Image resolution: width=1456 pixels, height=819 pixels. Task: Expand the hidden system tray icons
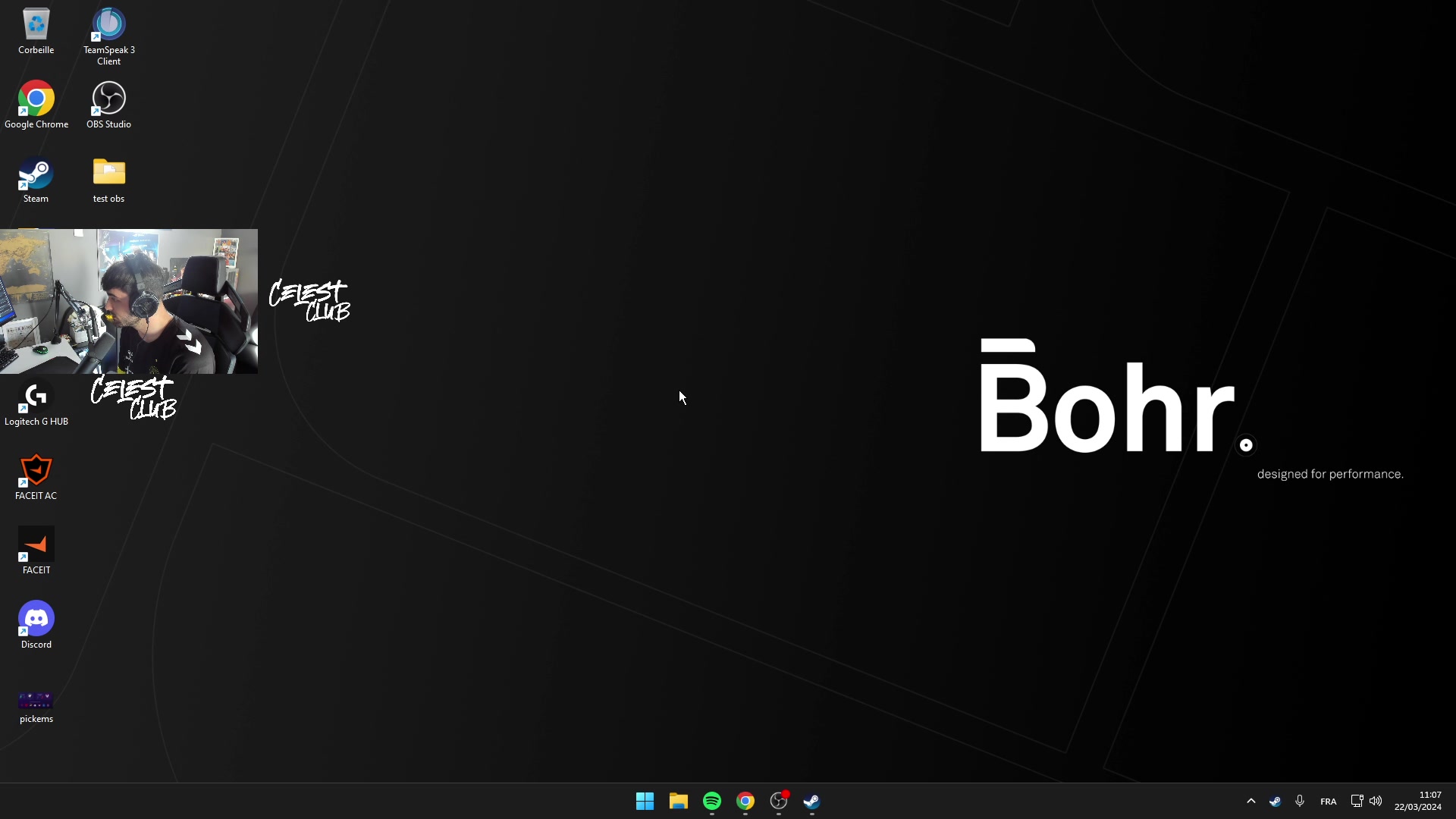pyautogui.click(x=1250, y=801)
